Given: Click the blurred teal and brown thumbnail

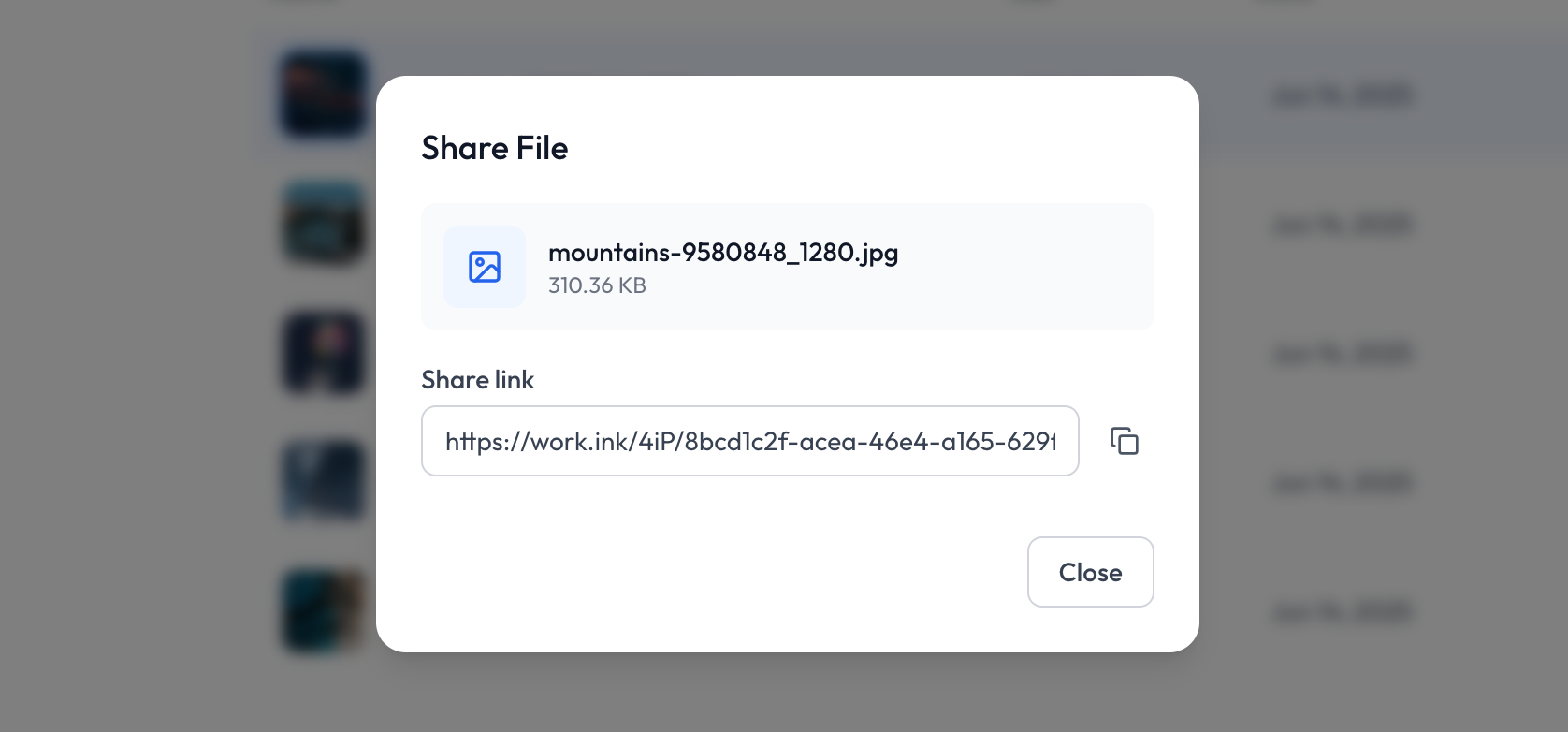Looking at the screenshot, I should coord(324,611).
